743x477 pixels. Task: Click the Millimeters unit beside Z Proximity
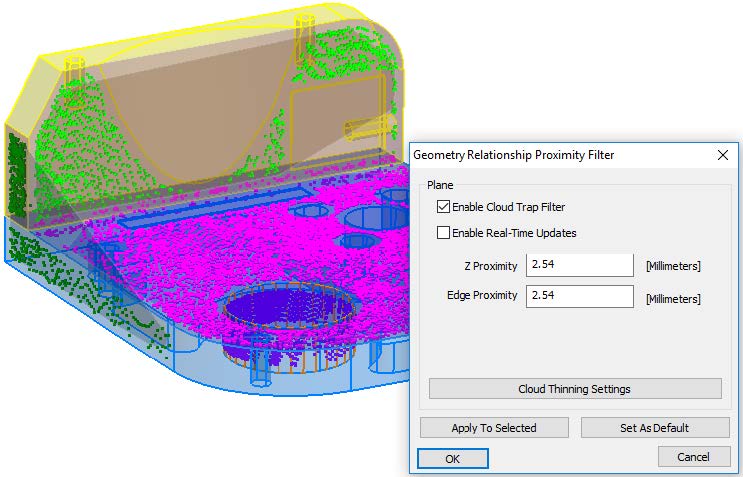[673, 266]
